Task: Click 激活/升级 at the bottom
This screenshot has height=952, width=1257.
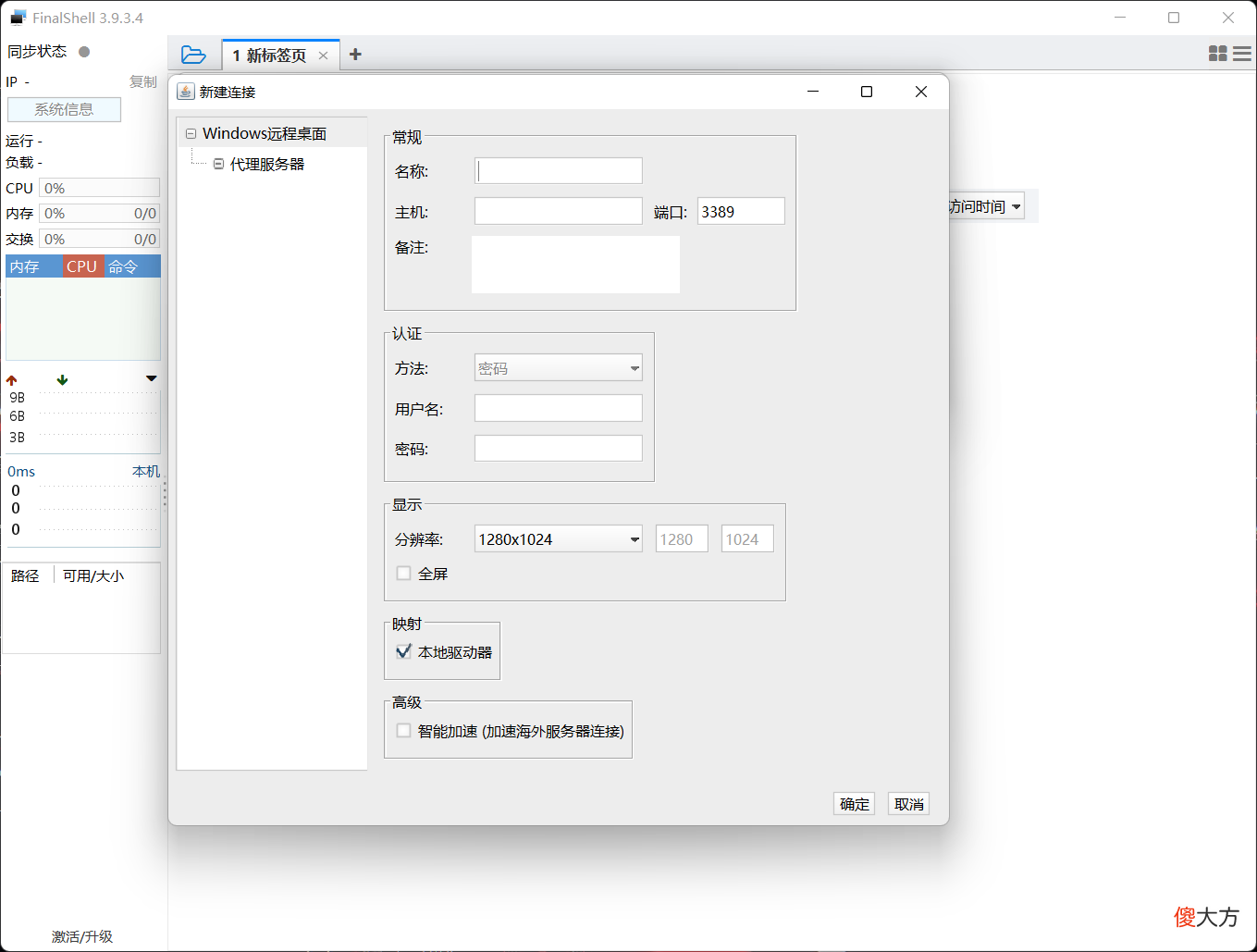Action: pos(82,936)
